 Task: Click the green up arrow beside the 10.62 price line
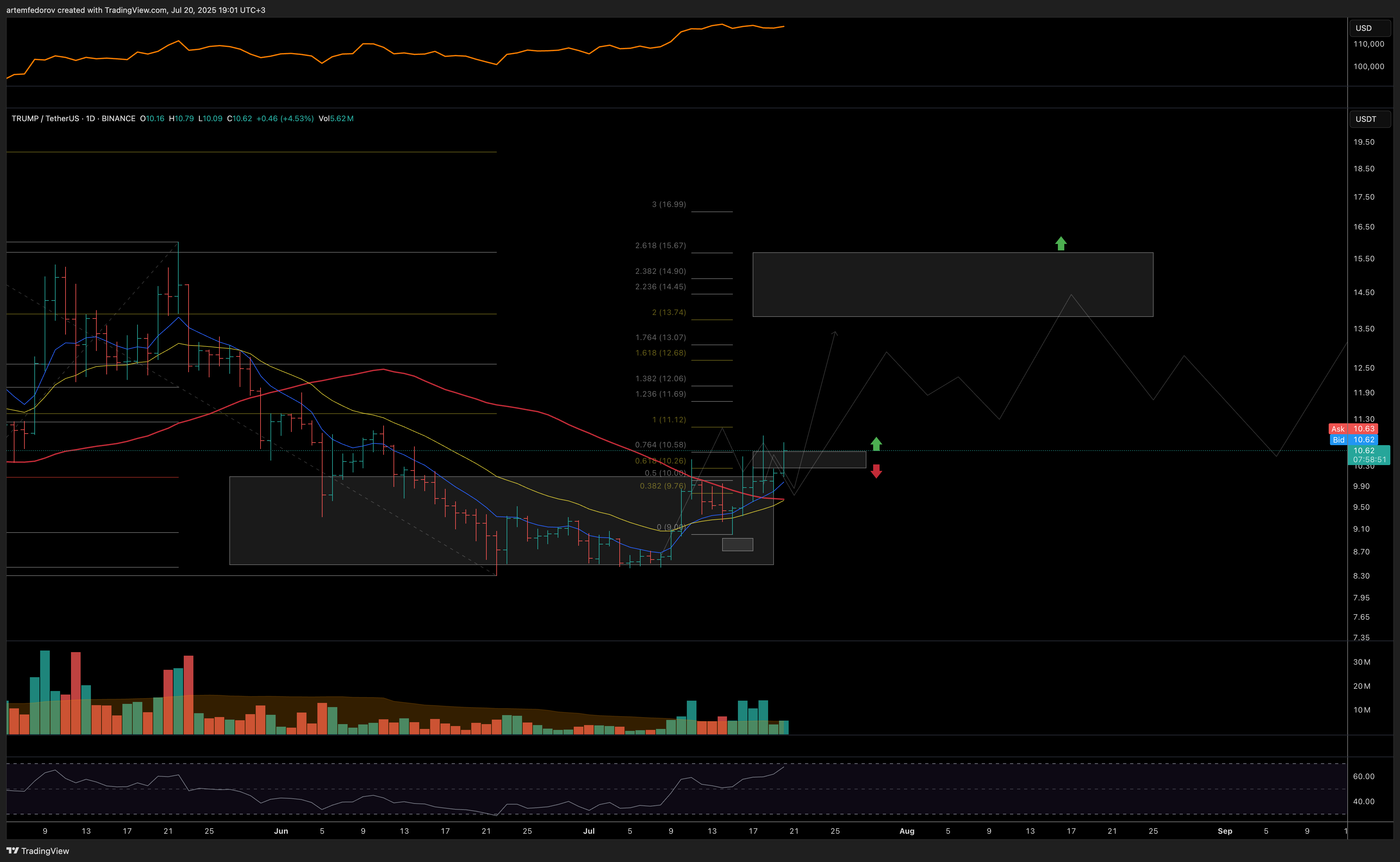[876, 444]
